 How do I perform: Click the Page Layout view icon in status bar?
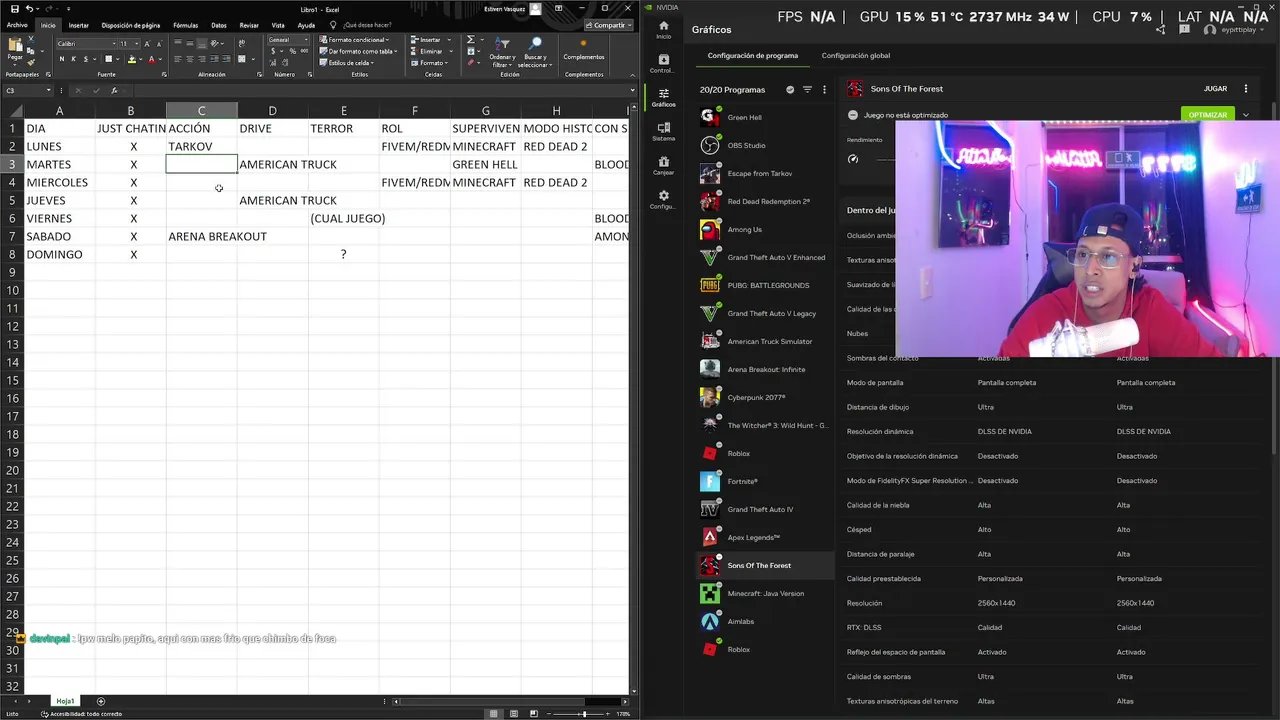pos(514,714)
